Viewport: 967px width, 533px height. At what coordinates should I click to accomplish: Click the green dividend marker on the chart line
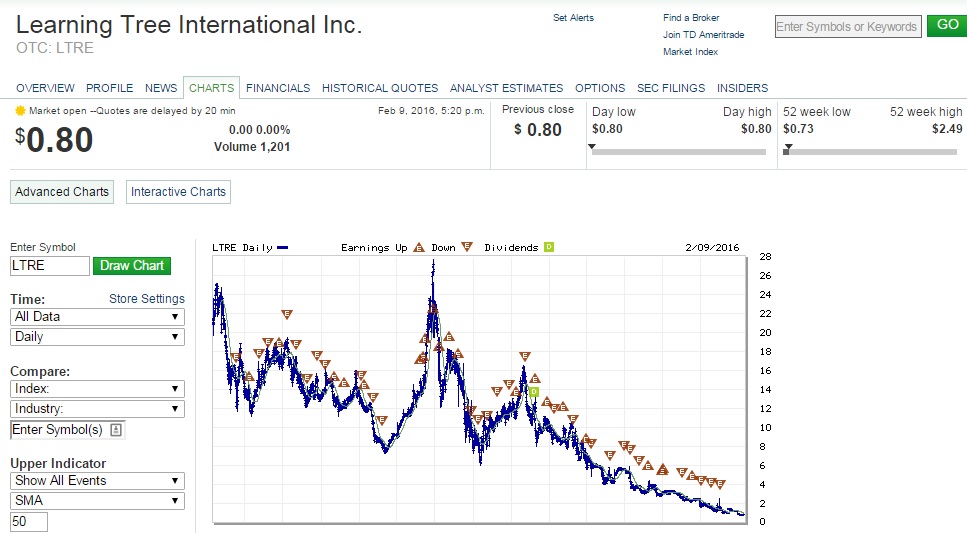pos(534,392)
